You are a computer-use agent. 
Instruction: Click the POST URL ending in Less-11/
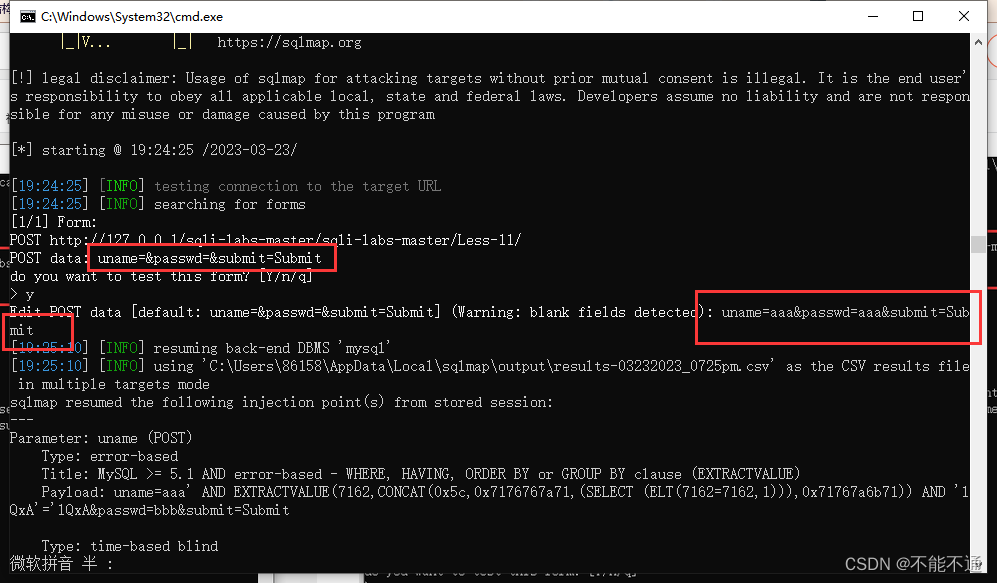(285, 240)
